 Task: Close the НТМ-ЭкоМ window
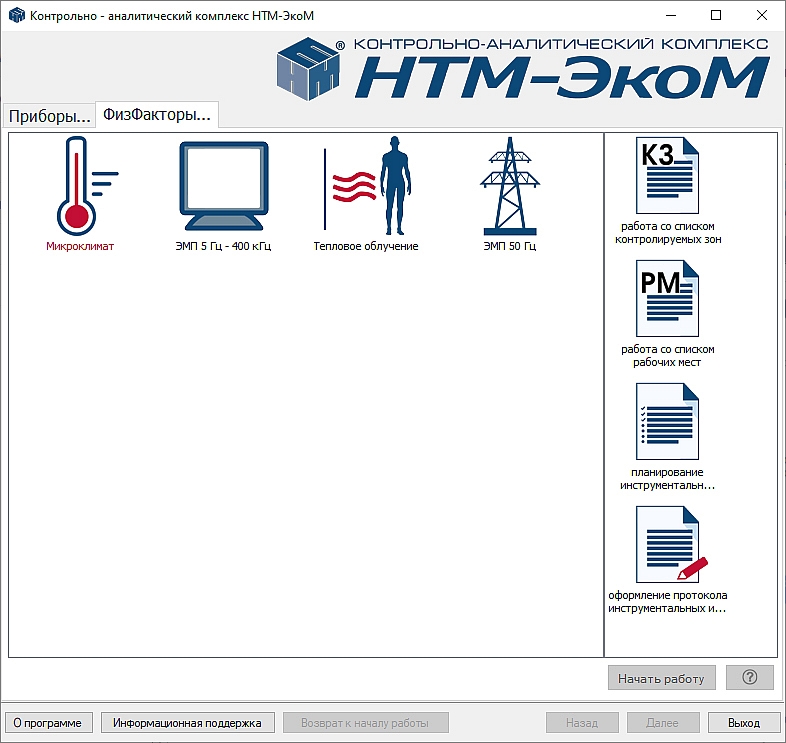pyautogui.click(x=762, y=16)
